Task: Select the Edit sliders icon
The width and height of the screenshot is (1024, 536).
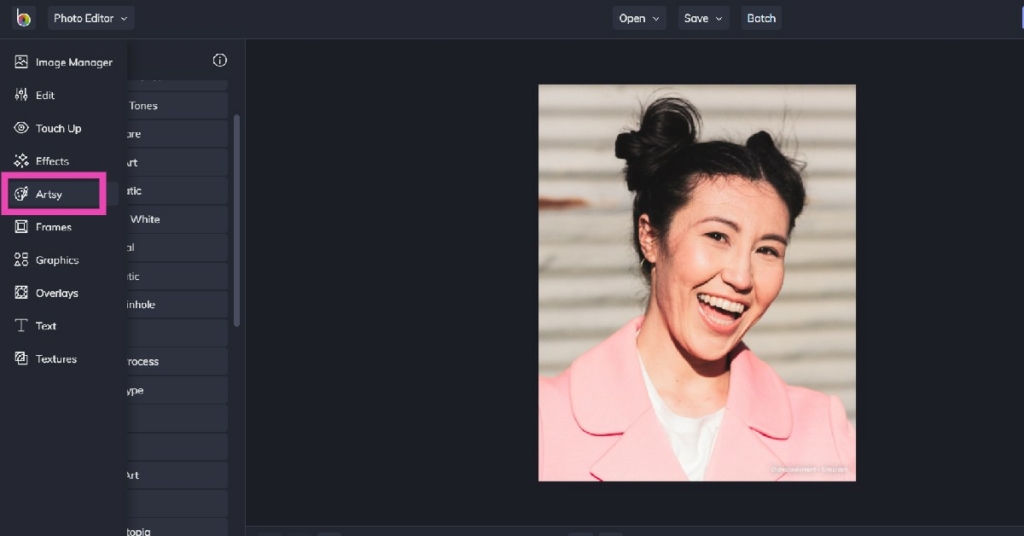Action: 21,95
